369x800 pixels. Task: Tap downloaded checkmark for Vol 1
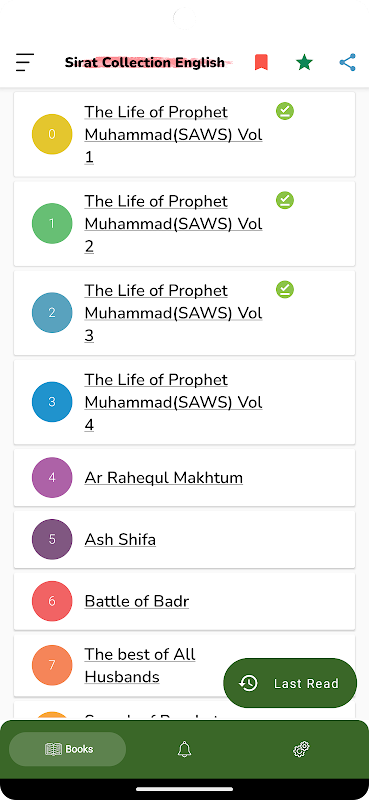click(x=285, y=111)
